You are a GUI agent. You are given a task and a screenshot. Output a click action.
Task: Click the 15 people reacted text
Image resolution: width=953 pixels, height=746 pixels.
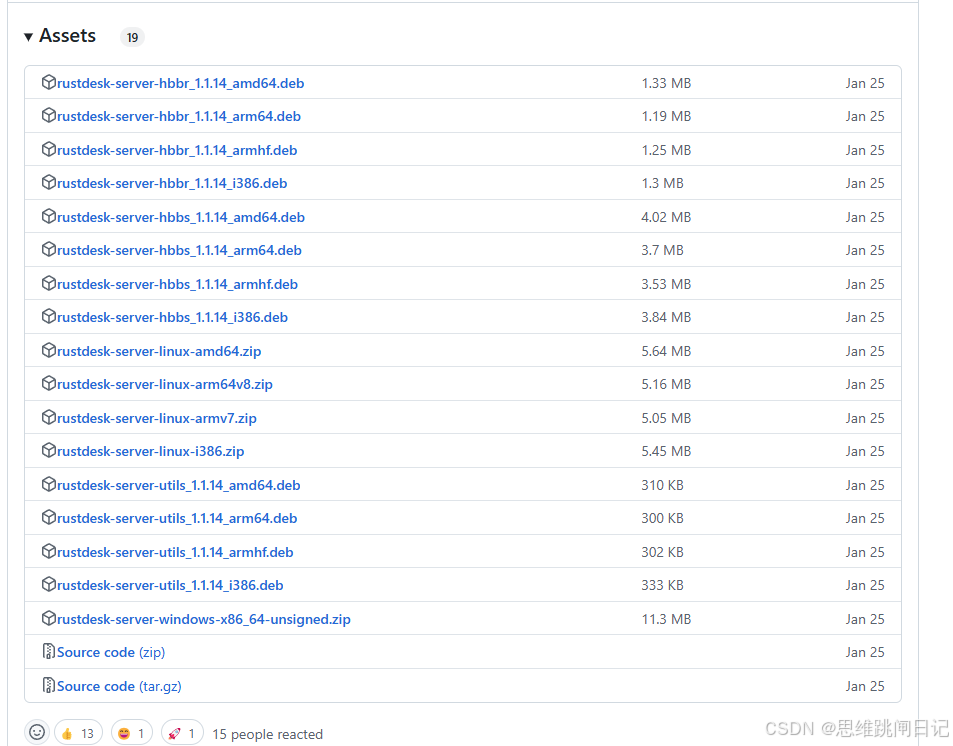pyautogui.click(x=267, y=734)
